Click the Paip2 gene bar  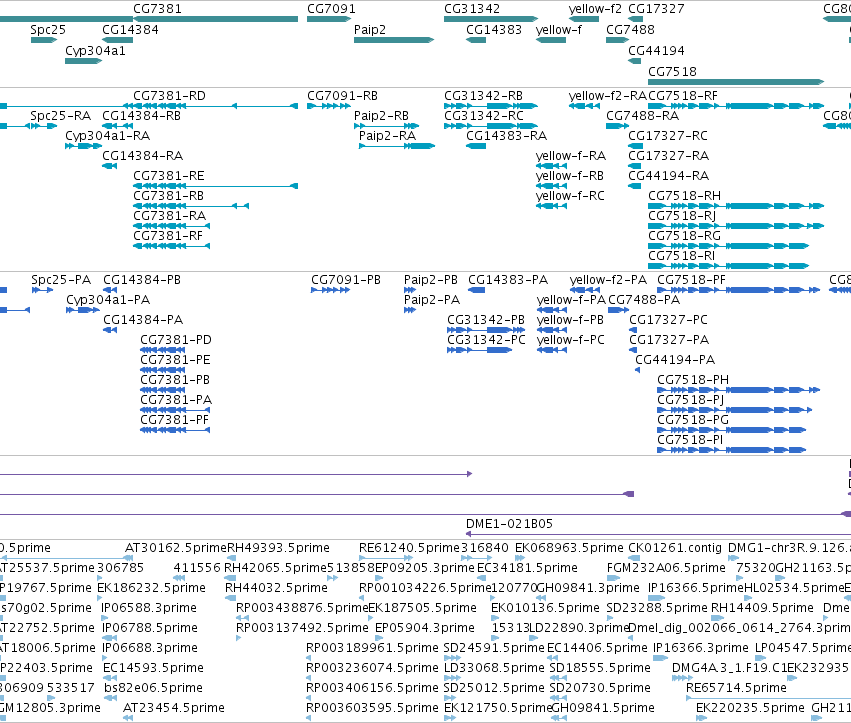[x=393, y=40]
